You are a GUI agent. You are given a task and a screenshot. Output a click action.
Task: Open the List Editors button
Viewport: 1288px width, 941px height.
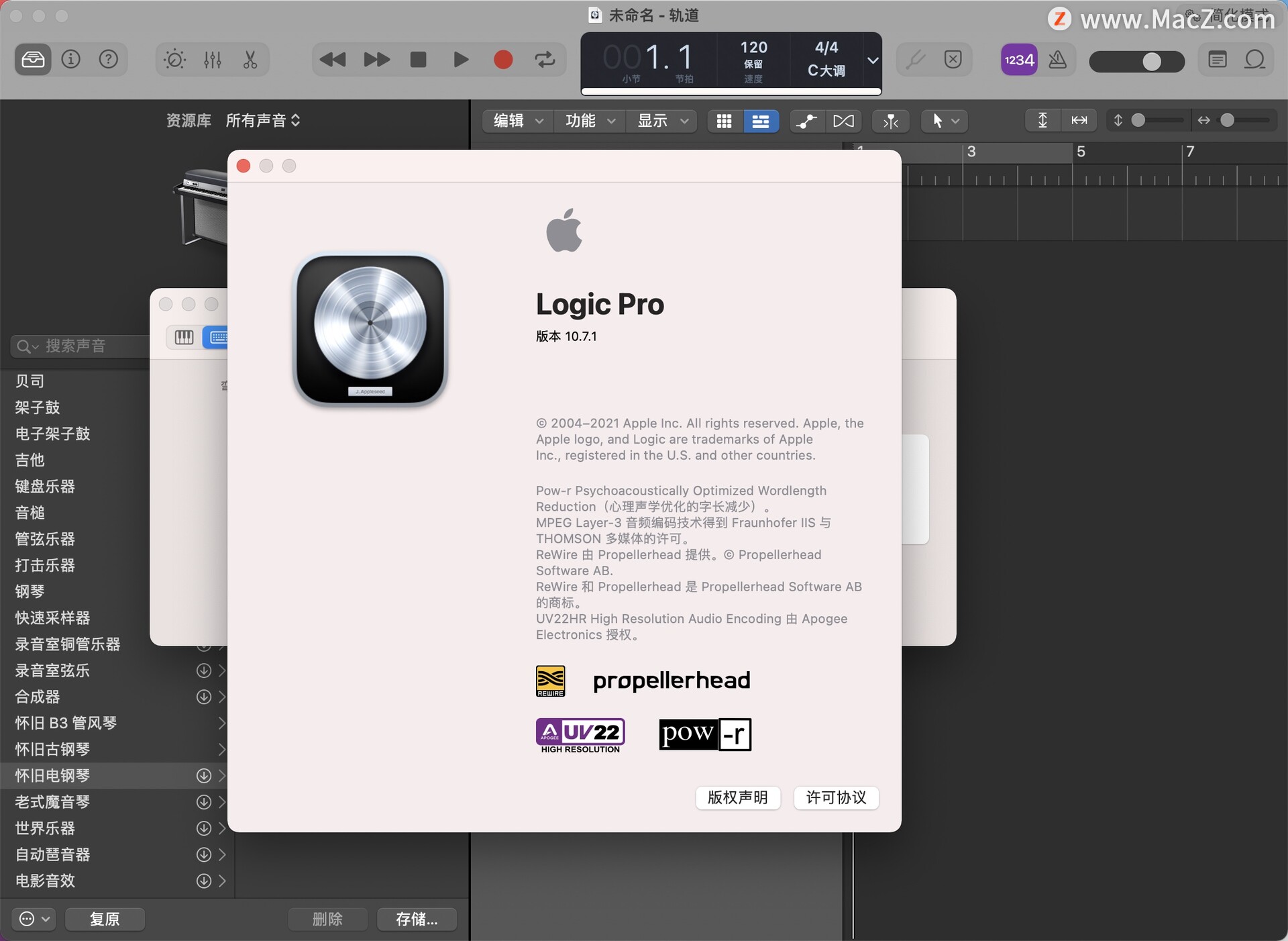tap(1217, 60)
